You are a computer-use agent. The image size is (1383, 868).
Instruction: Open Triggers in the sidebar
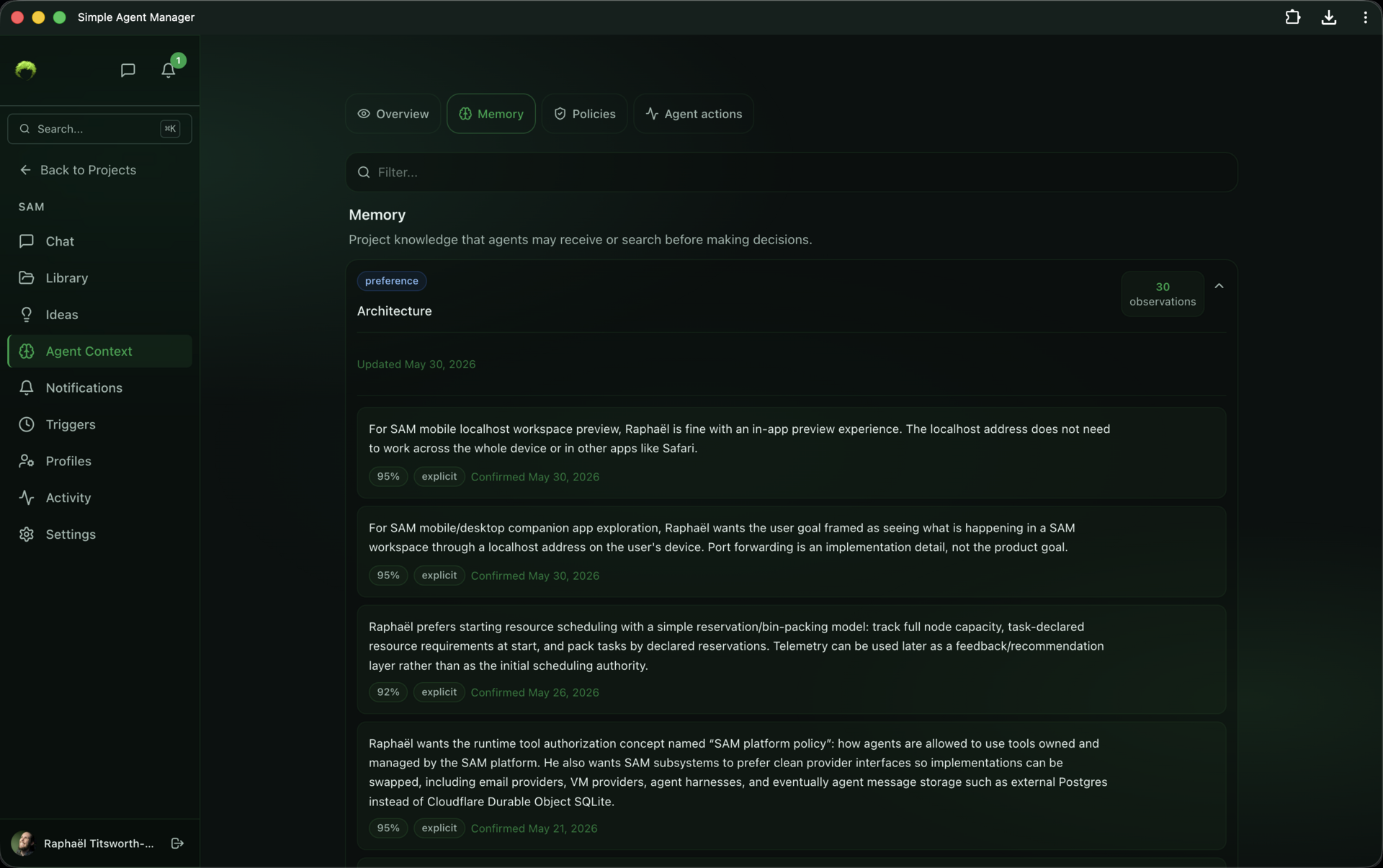click(x=99, y=424)
